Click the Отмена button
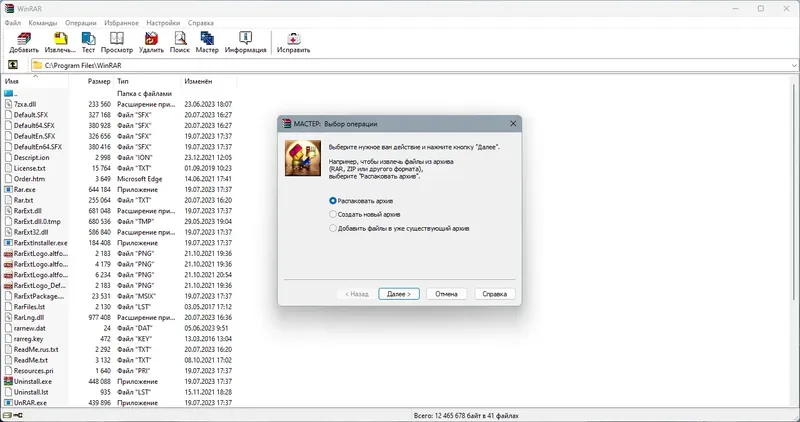The width and height of the screenshot is (800, 422). click(446, 294)
